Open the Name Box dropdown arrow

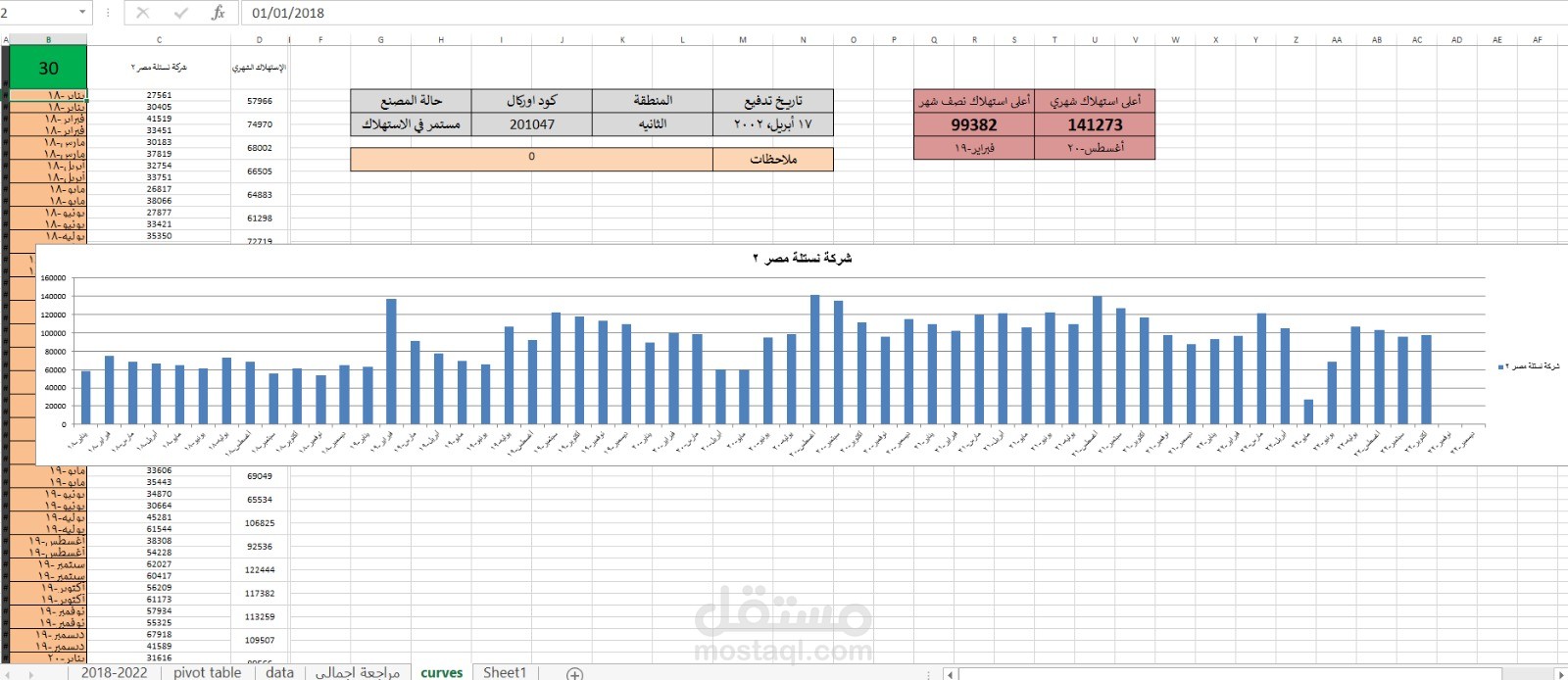[x=81, y=13]
